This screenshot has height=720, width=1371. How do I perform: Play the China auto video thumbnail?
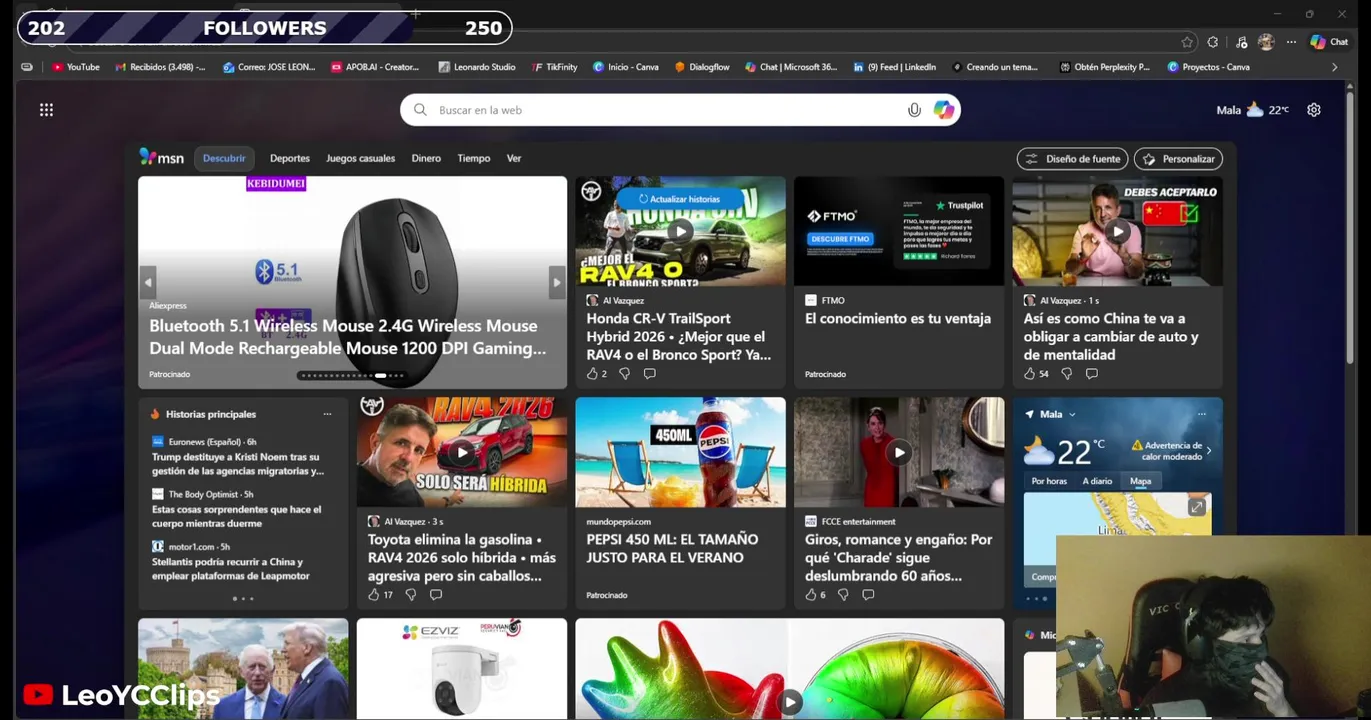coord(1118,232)
